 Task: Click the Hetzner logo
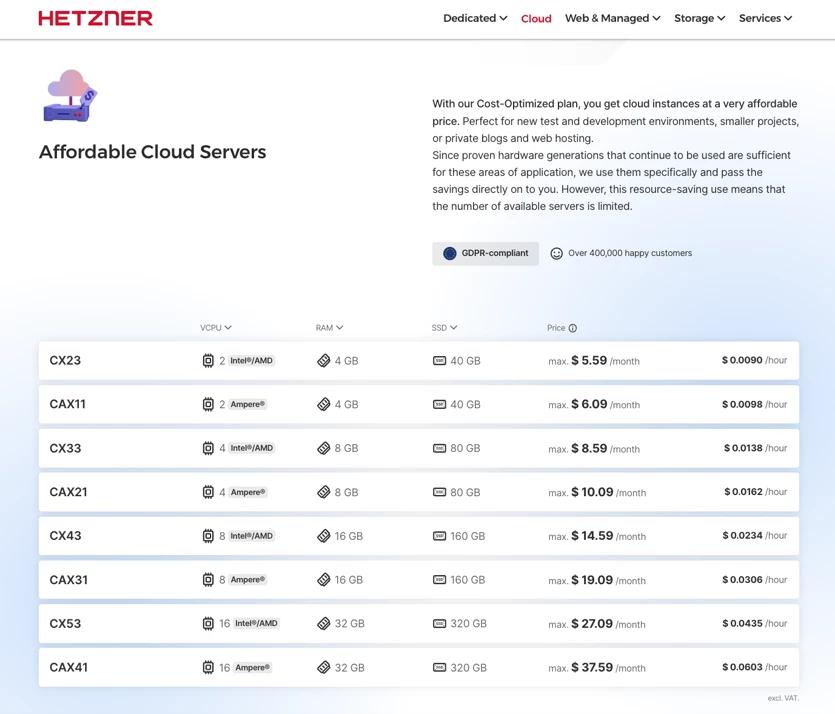95,18
